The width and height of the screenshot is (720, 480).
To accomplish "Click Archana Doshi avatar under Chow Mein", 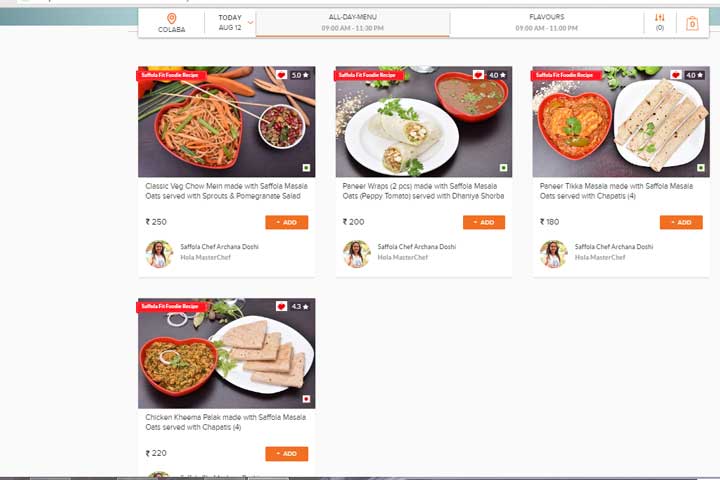I will [159, 254].
